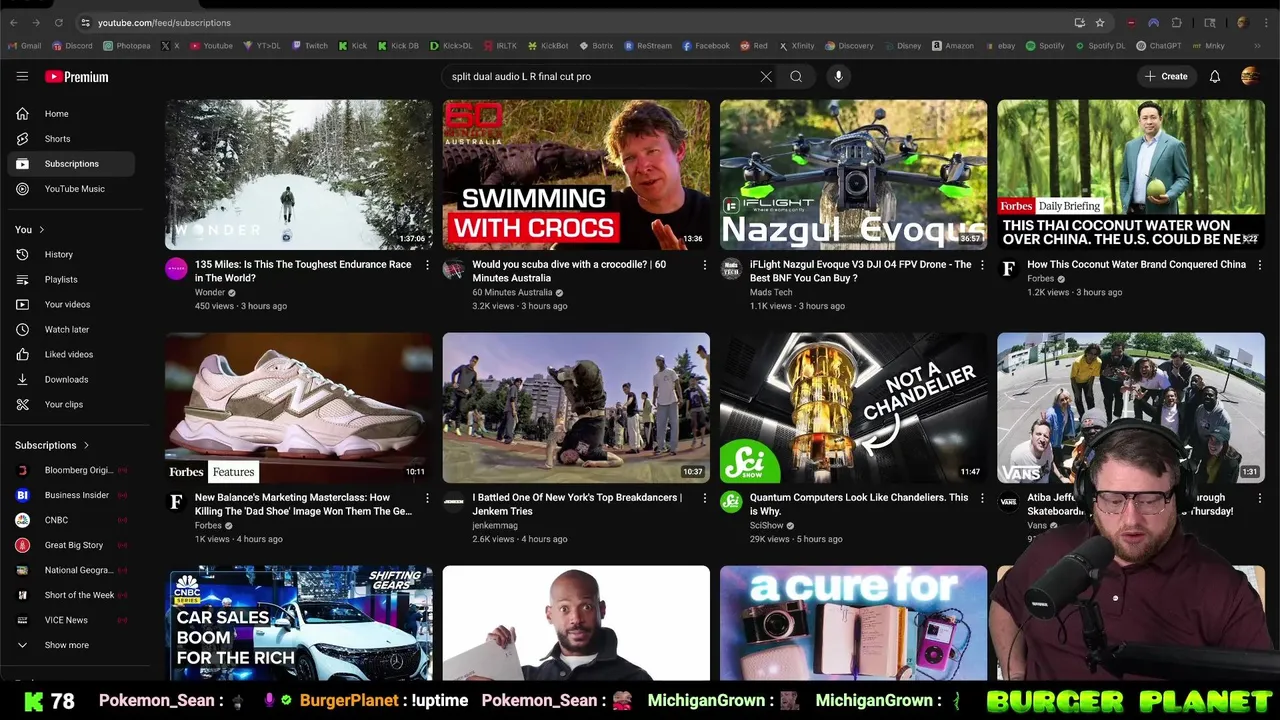Screen dimensions: 1280x720
Task: Open the account avatar menu
Action: (x=1250, y=76)
